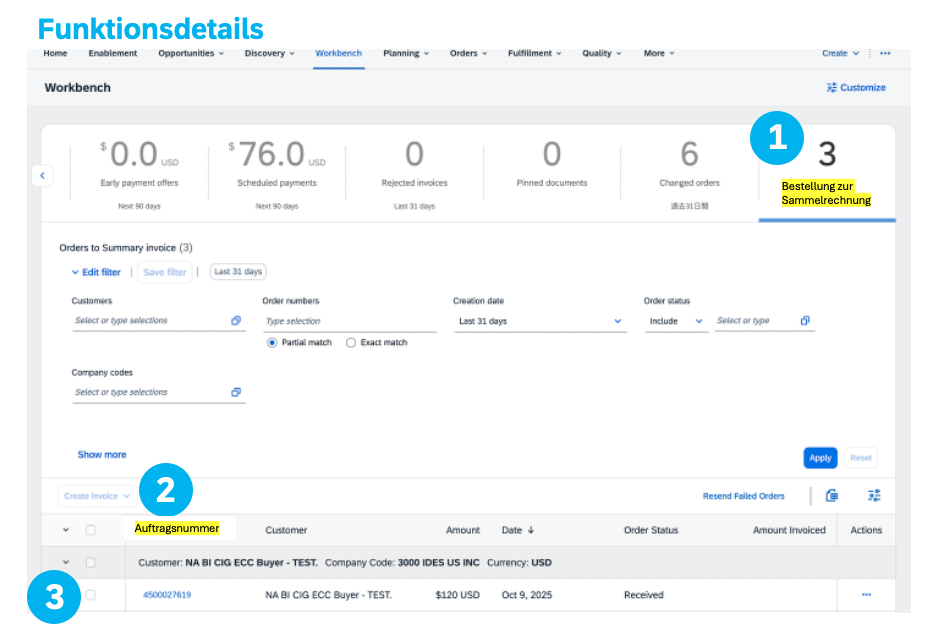Click the top bar ellipsis icon

pos(885,54)
